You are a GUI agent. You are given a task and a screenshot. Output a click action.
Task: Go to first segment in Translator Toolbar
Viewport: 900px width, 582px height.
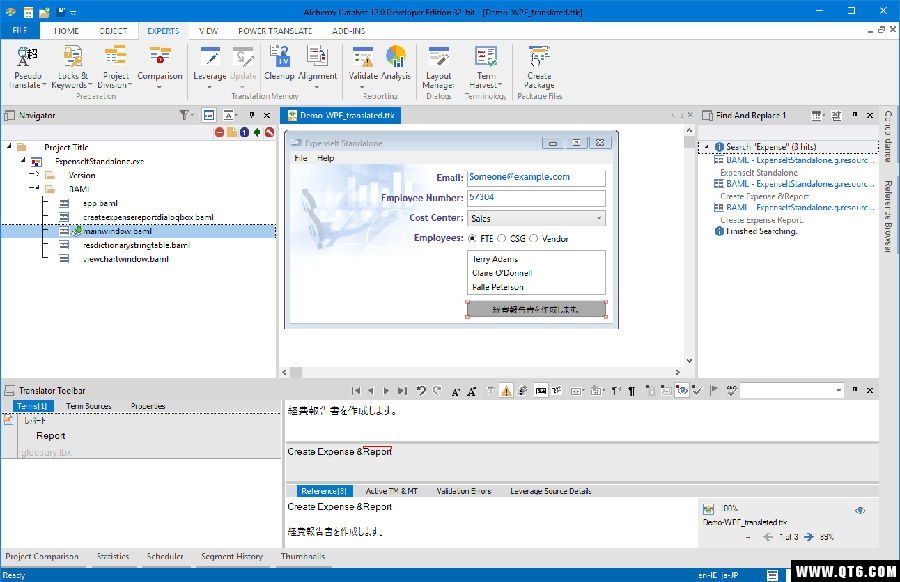[356, 391]
